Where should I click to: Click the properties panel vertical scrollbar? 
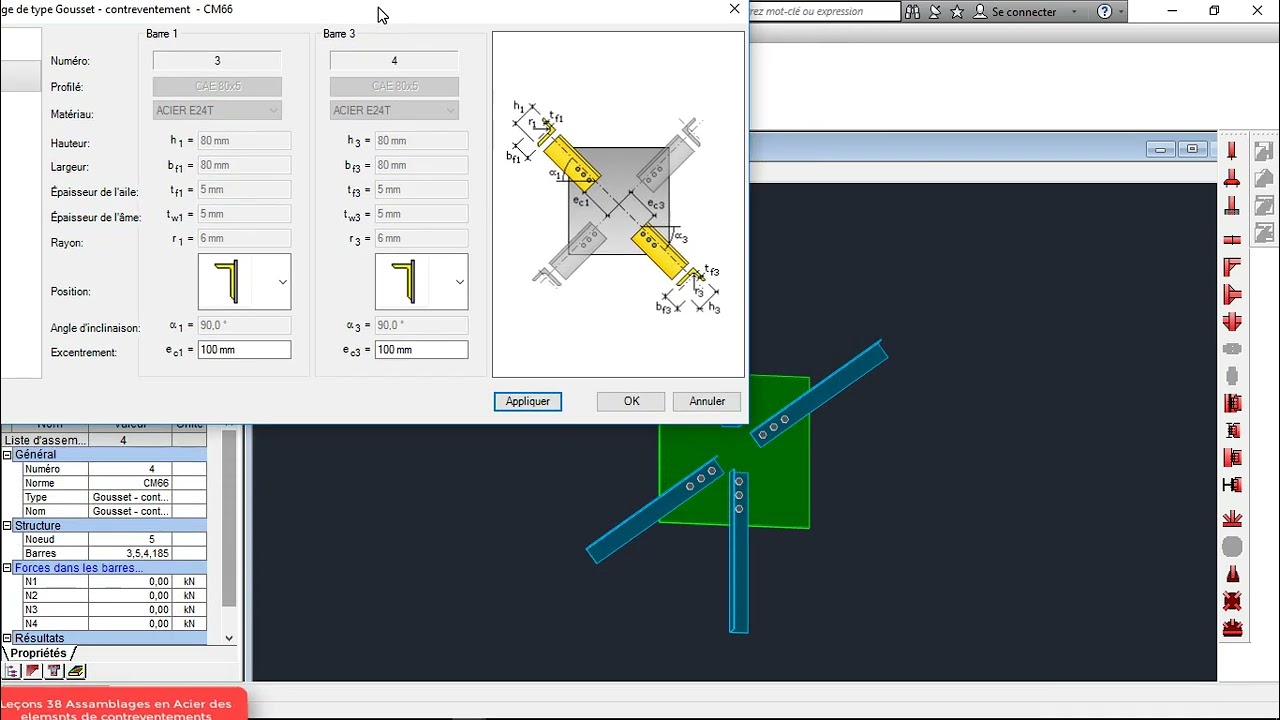[x=229, y=518]
